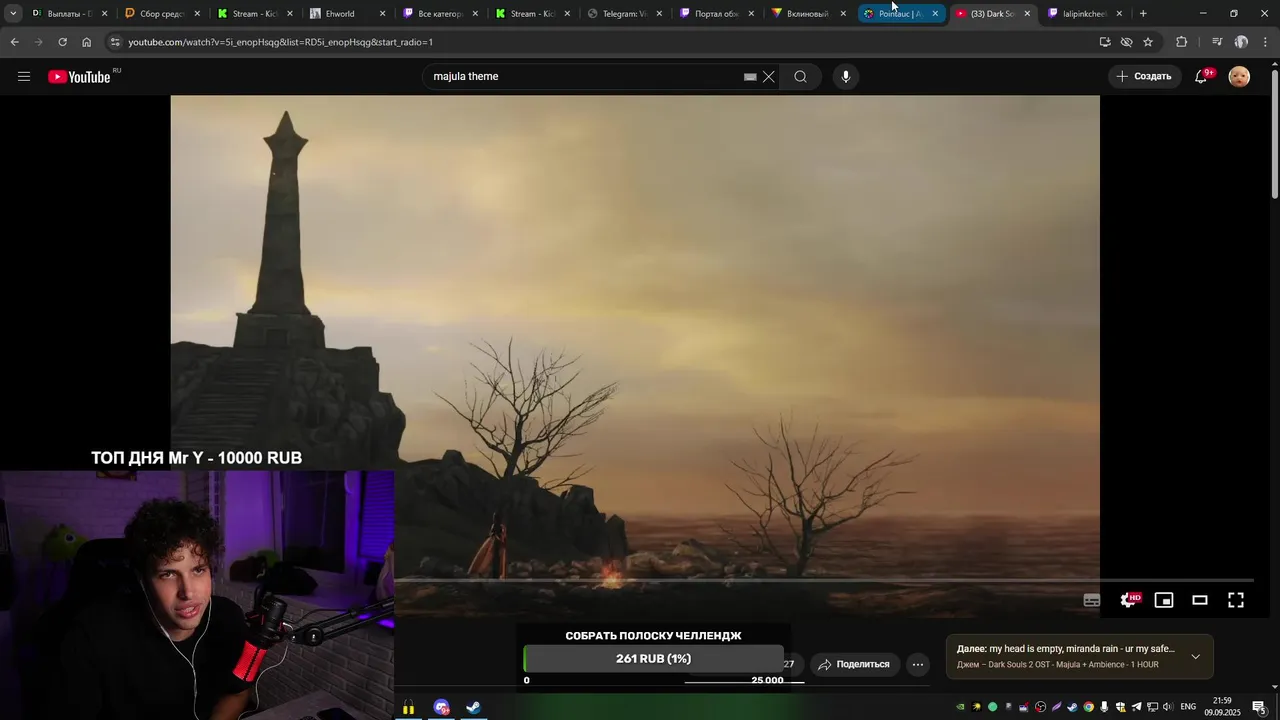Image resolution: width=1280 pixels, height=720 pixels.
Task: Click the install app icon in address bar
Action: (1105, 42)
